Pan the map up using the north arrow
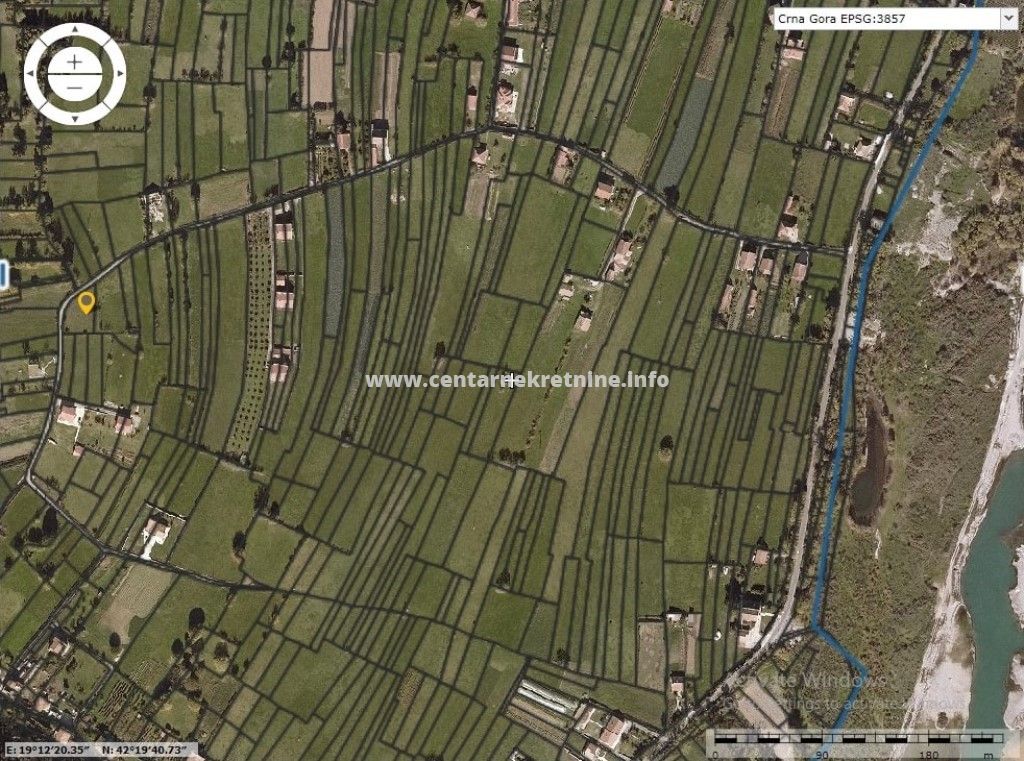This screenshot has width=1024, height=761. coord(74,30)
